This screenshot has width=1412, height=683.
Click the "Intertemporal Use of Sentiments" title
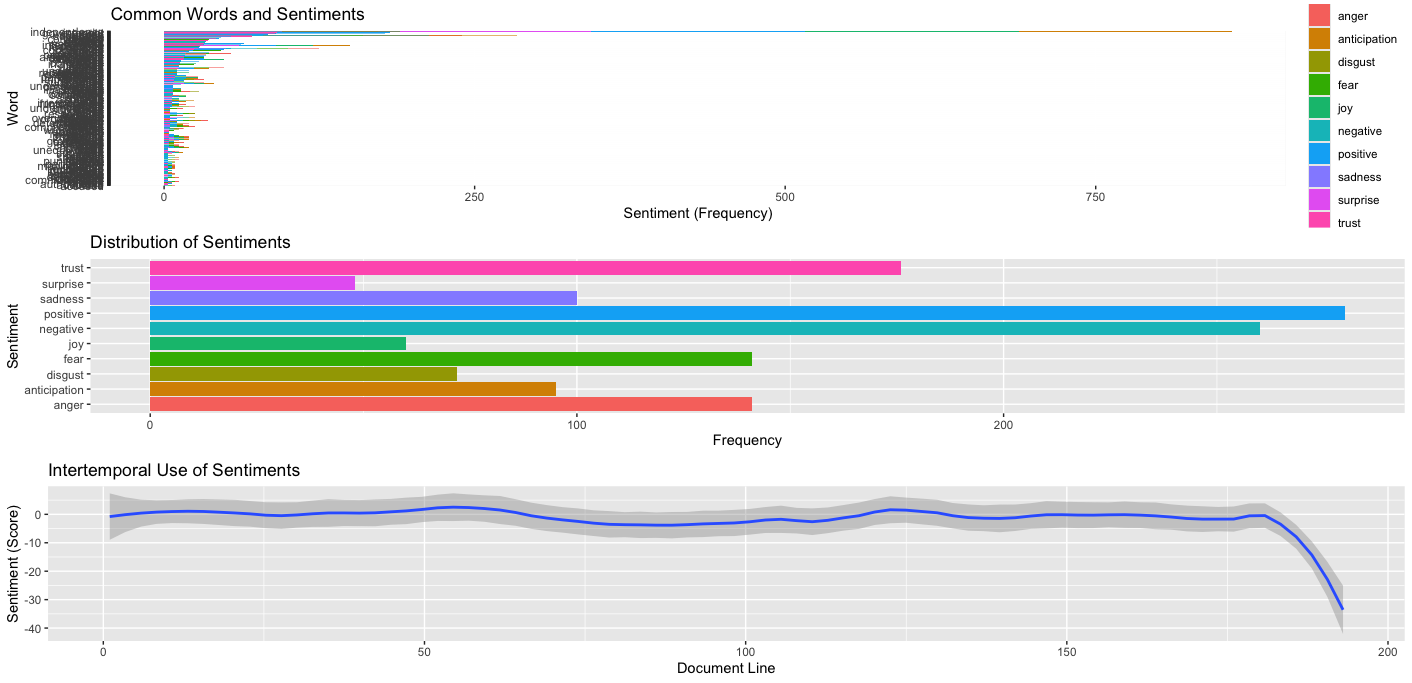point(175,470)
